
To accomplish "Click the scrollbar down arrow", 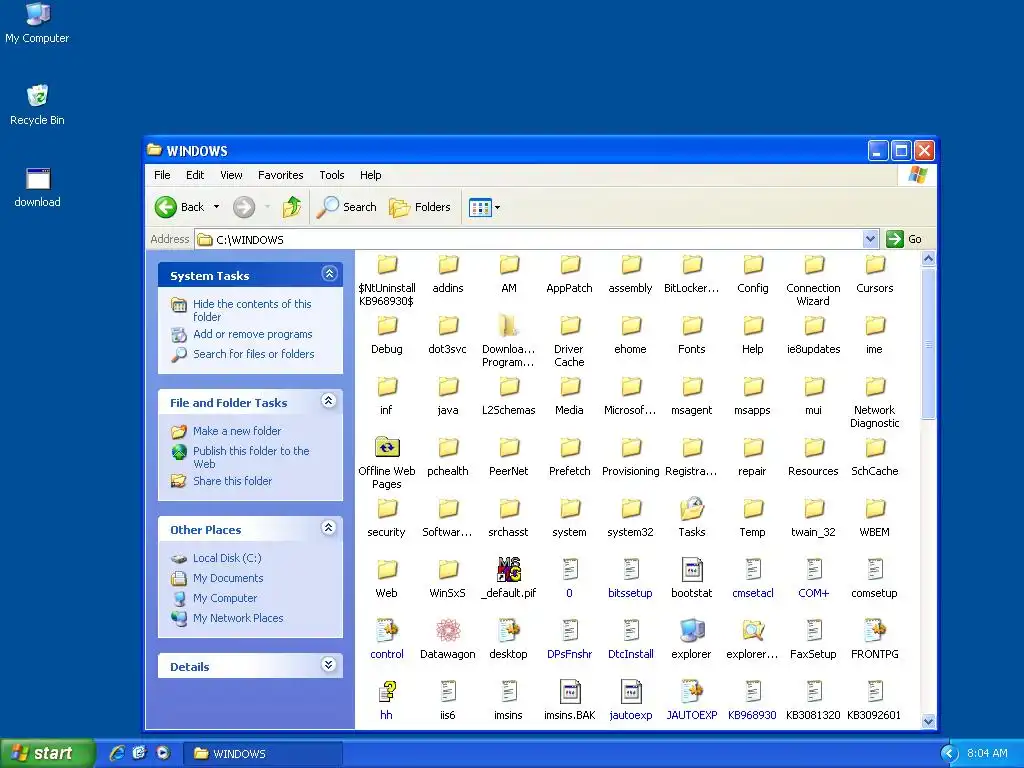I will click(x=929, y=722).
